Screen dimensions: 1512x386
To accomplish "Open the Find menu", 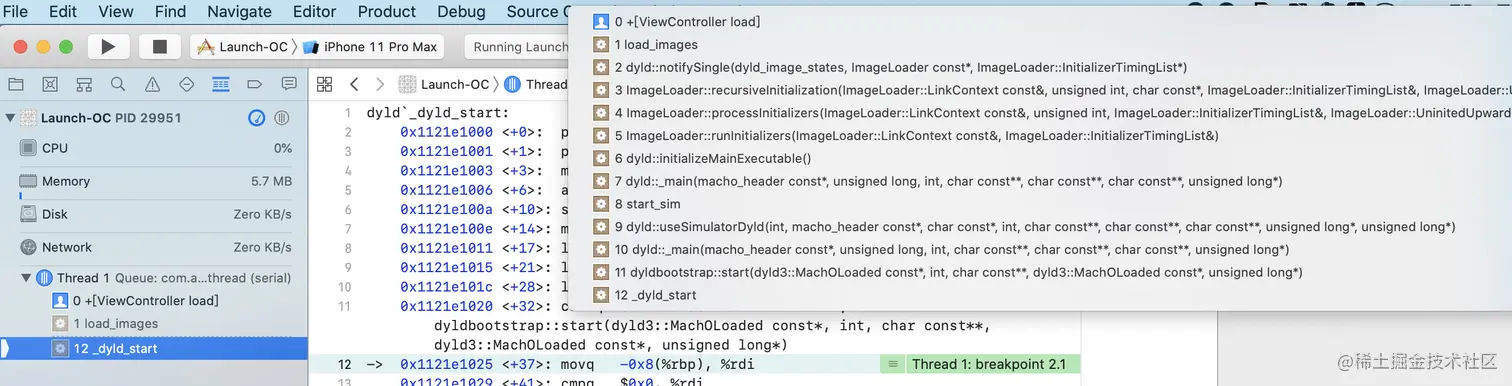I will point(171,12).
